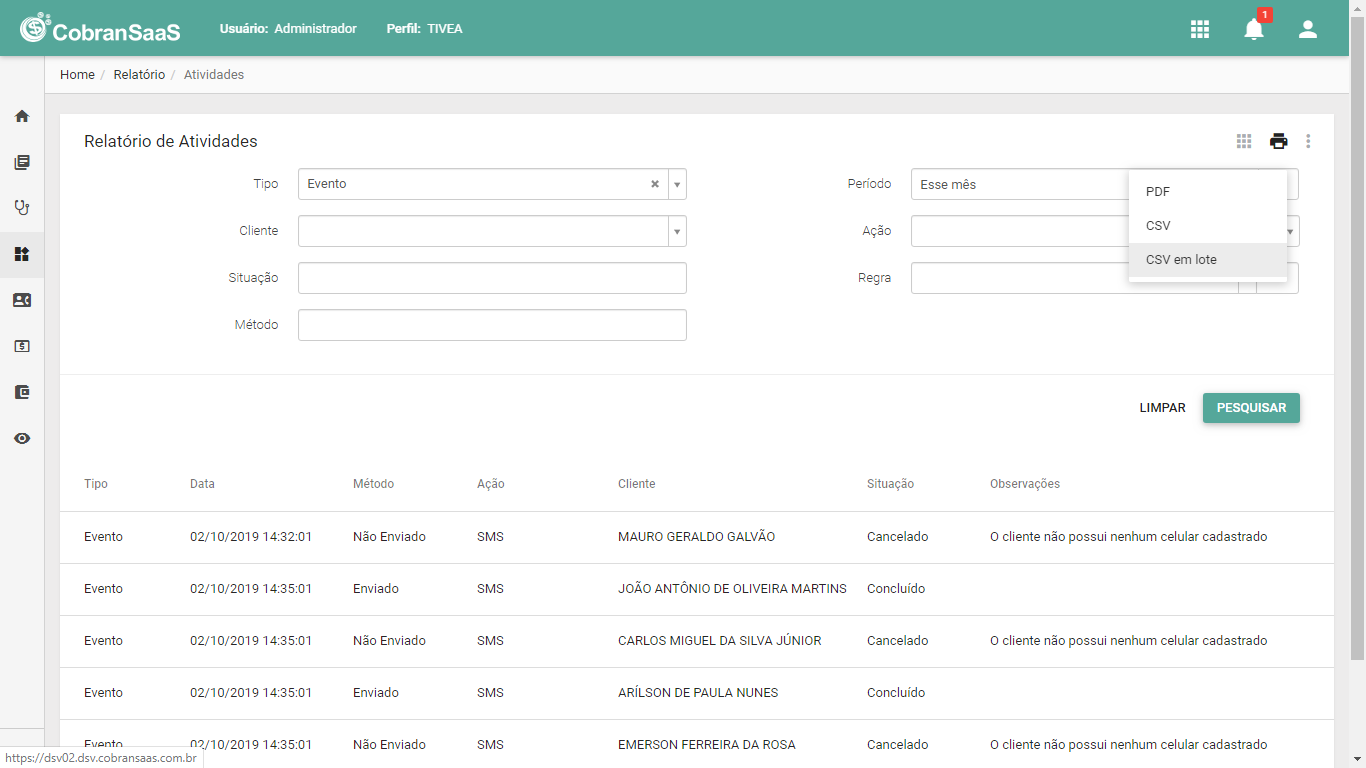Viewport: 1366px width, 768px height.
Task: Focus the Método input field
Action: 492,325
